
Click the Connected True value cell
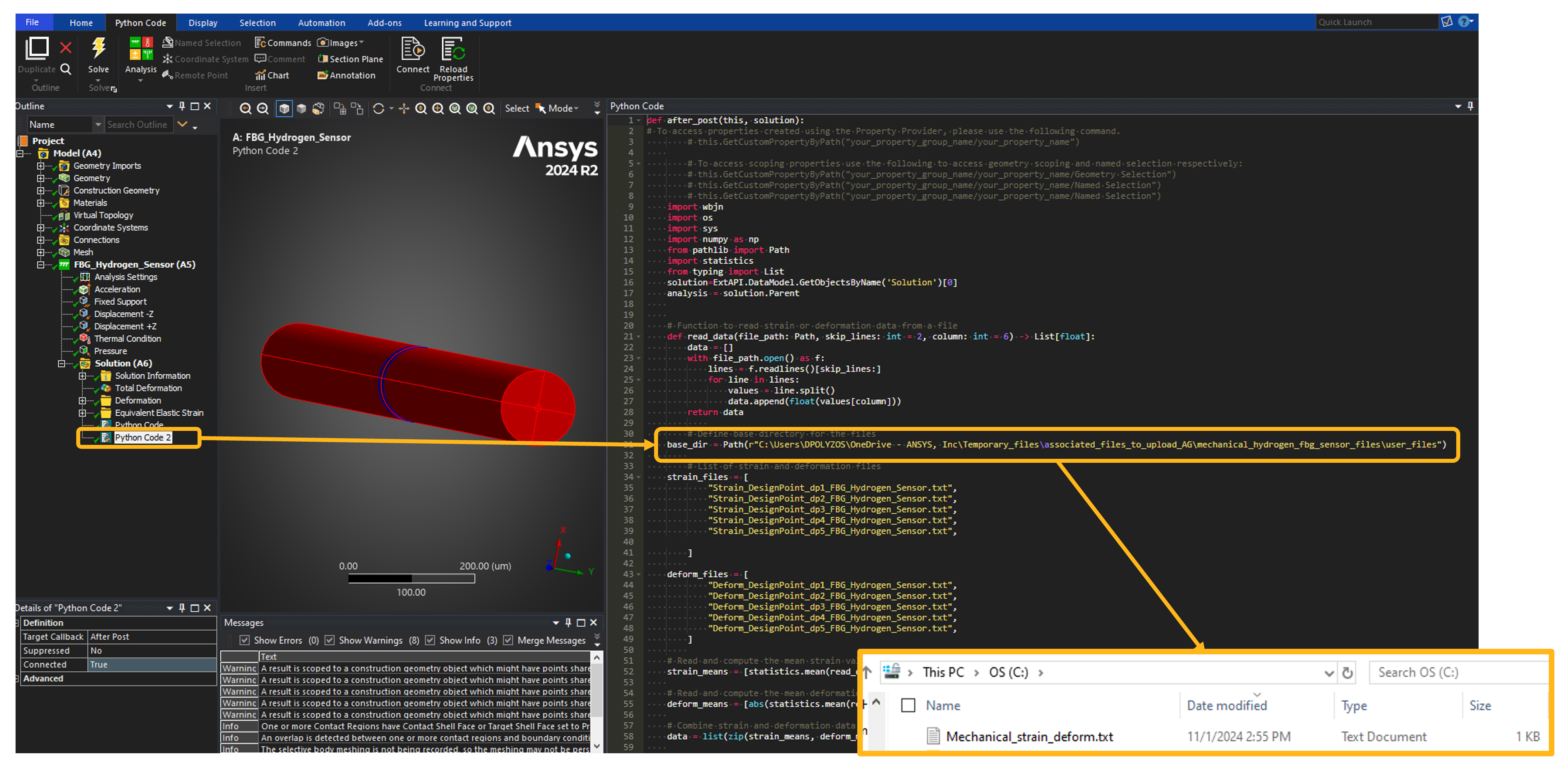point(152,665)
